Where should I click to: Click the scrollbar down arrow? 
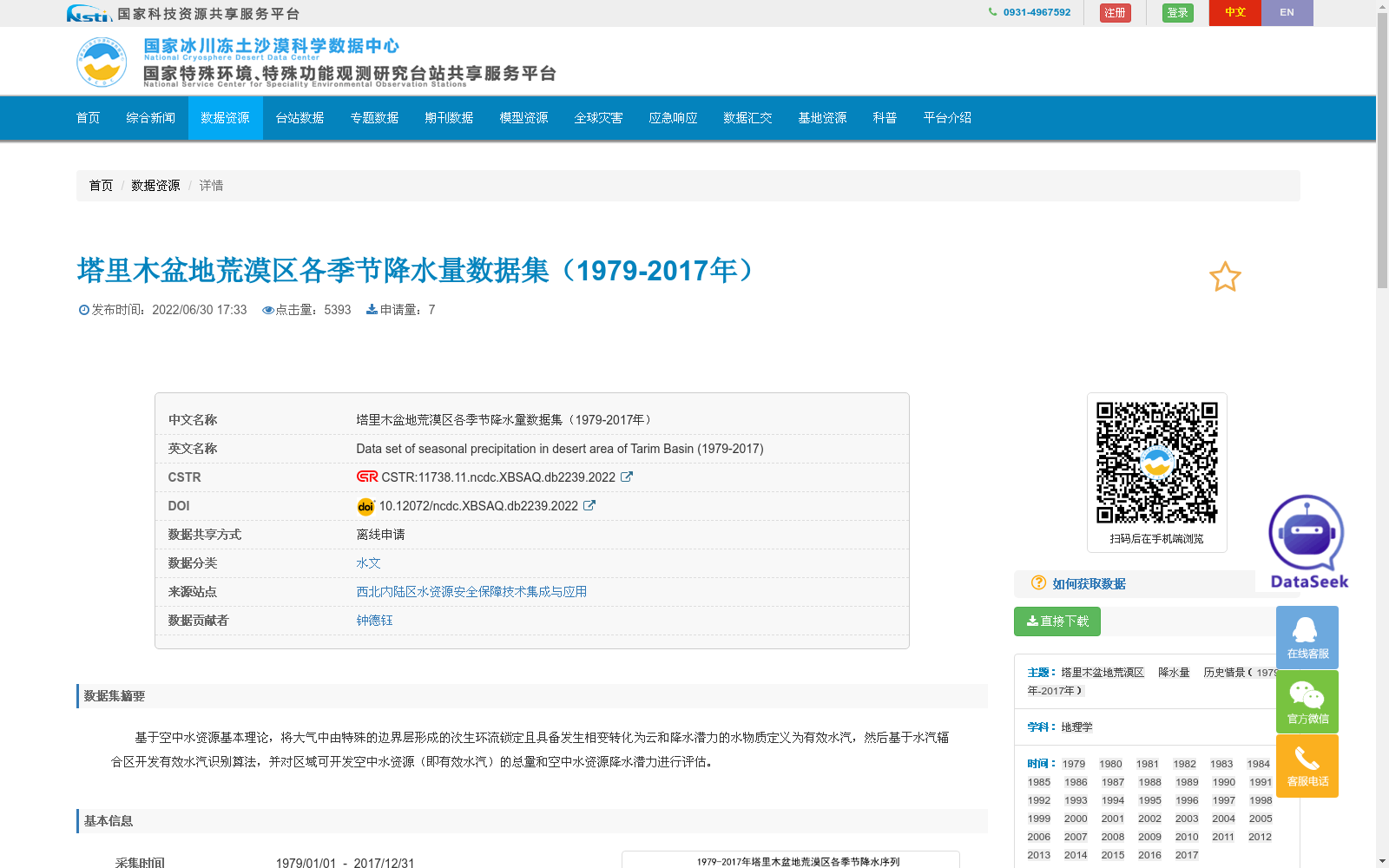(x=1382, y=861)
